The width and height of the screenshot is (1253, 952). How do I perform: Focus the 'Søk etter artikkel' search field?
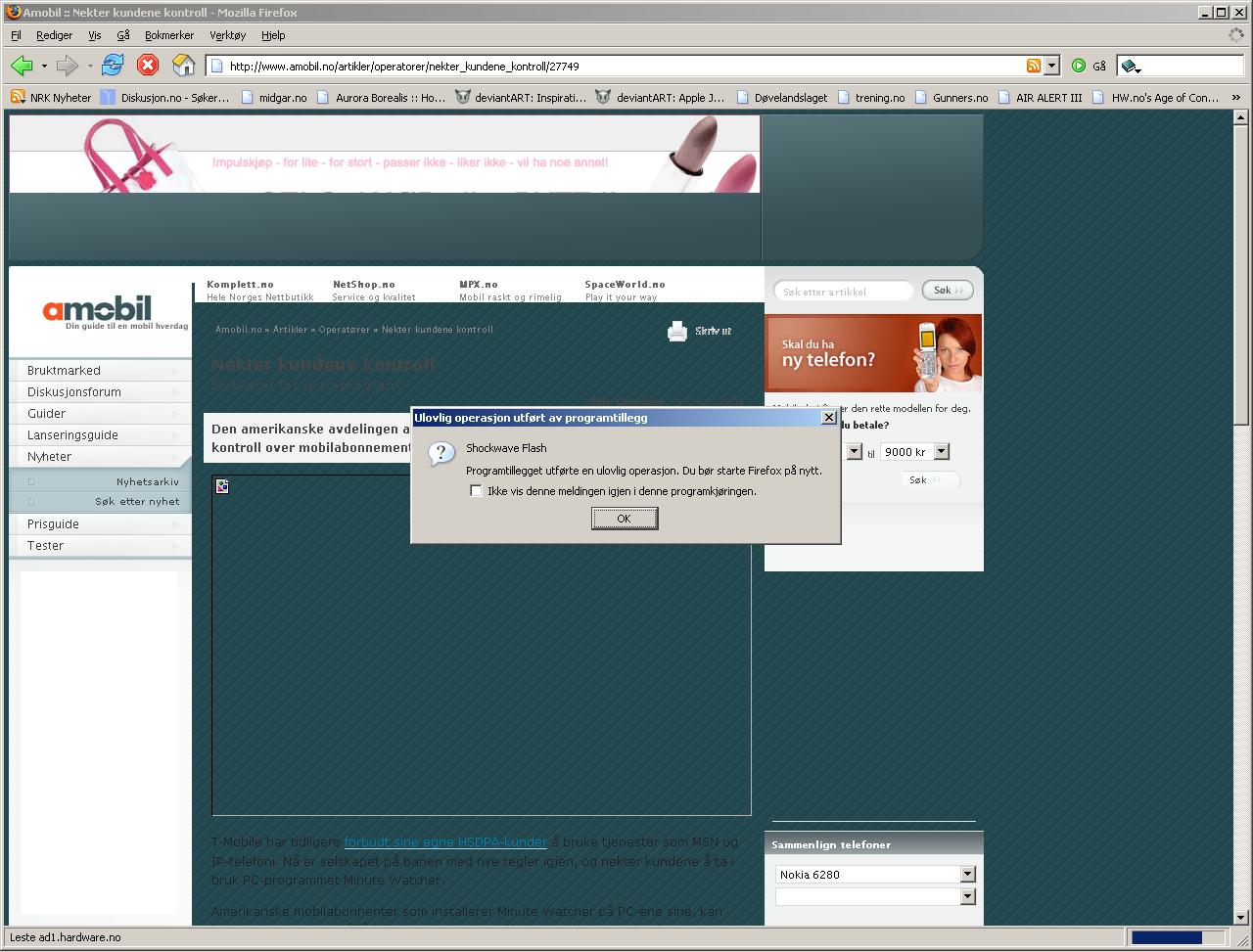(843, 291)
